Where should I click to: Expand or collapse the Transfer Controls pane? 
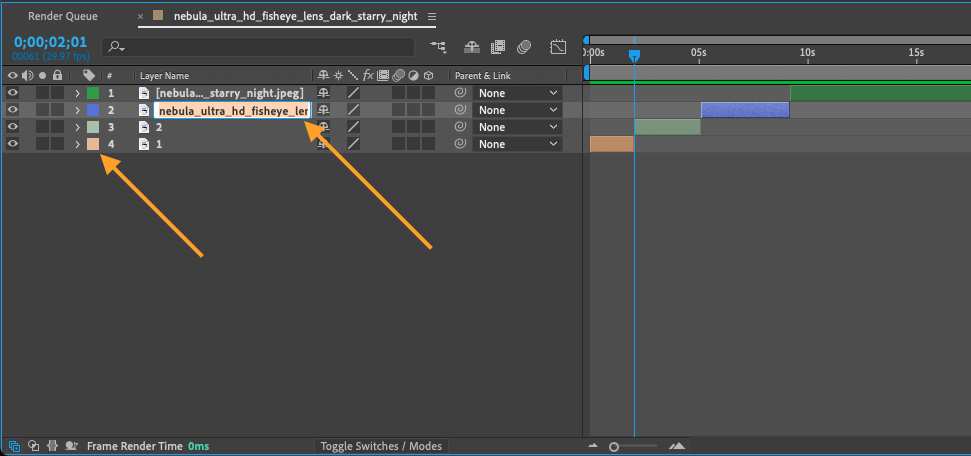pos(34,445)
